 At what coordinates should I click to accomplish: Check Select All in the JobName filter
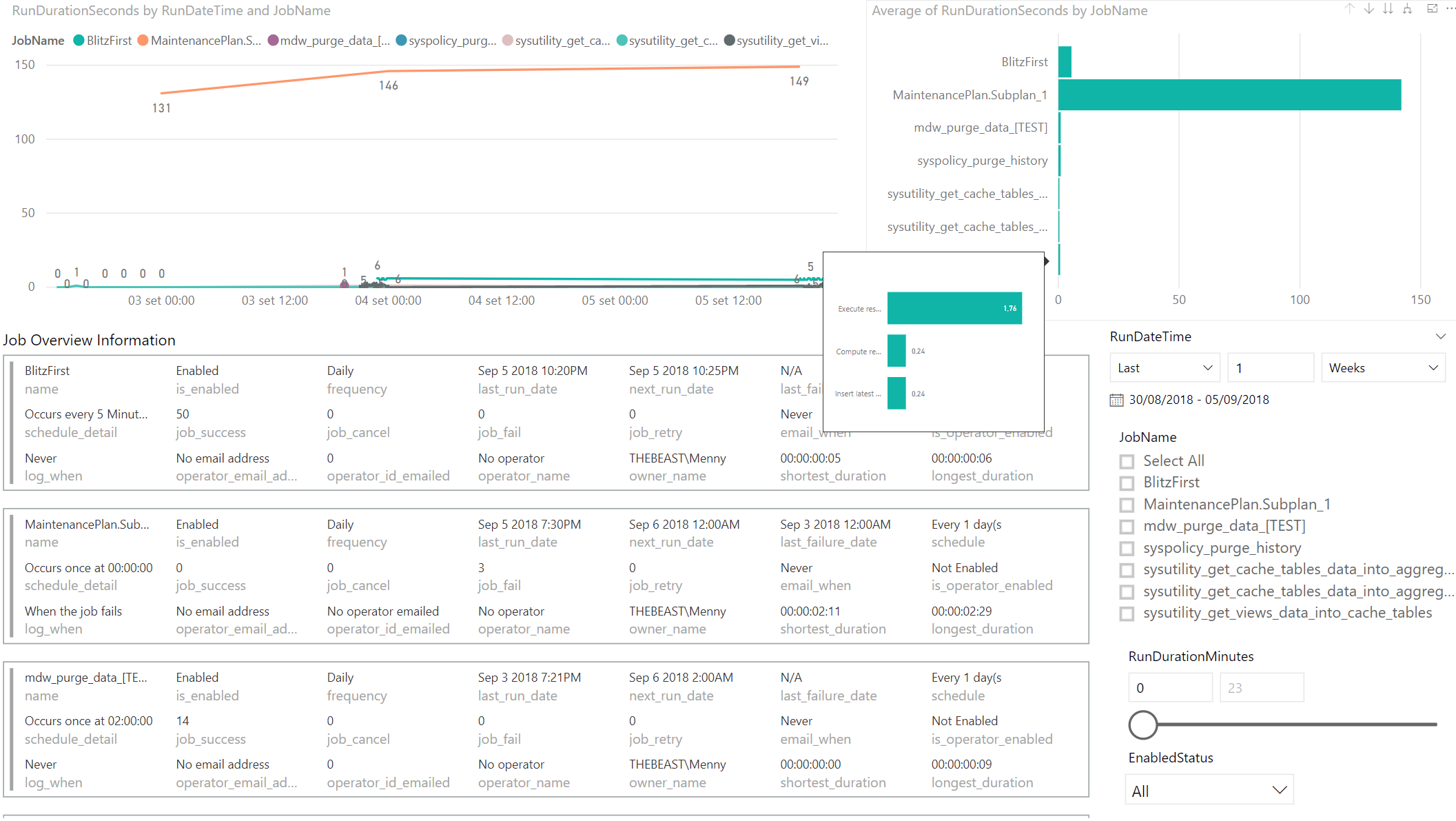tap(1127, 461)
